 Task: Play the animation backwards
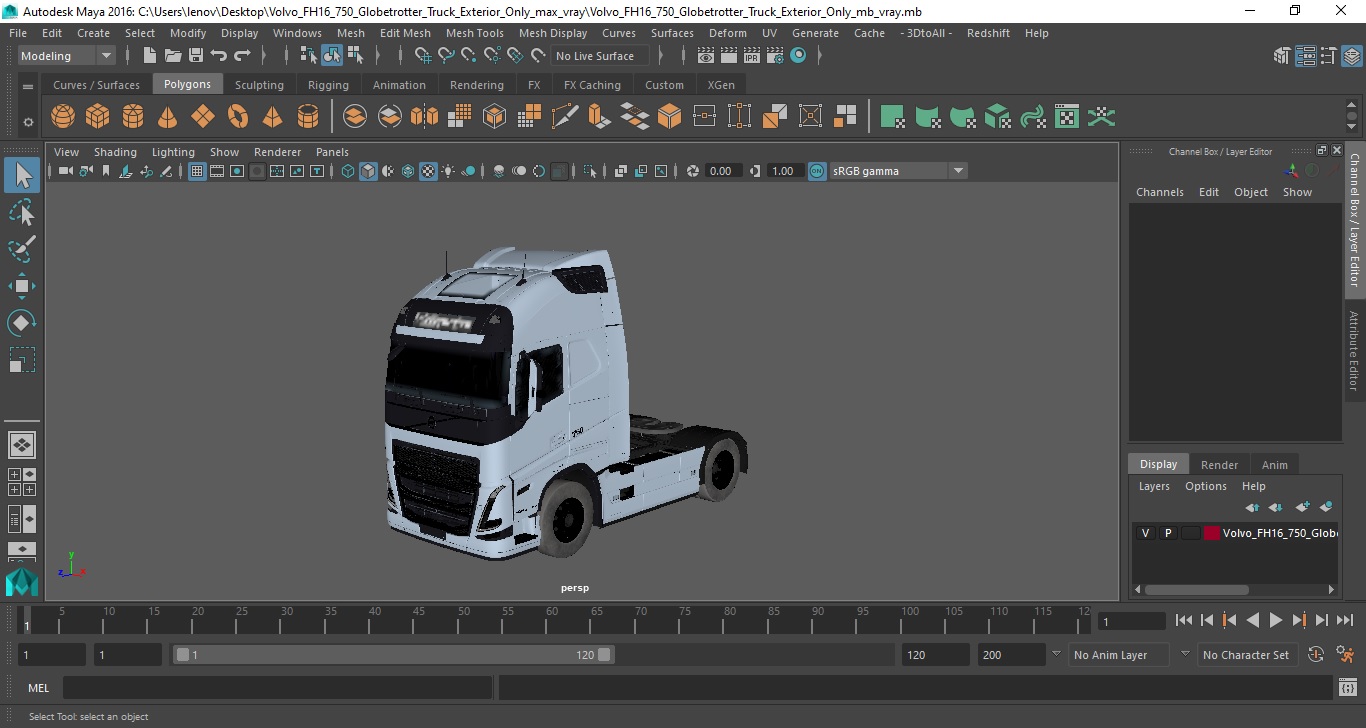1252,620
